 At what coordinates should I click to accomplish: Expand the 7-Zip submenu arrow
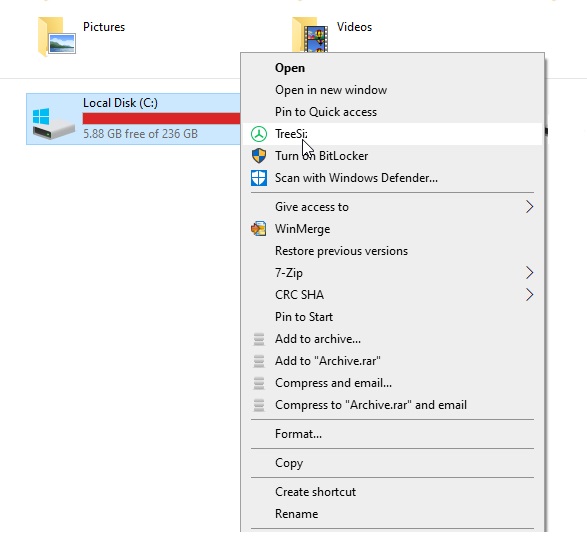coord(529,273)
